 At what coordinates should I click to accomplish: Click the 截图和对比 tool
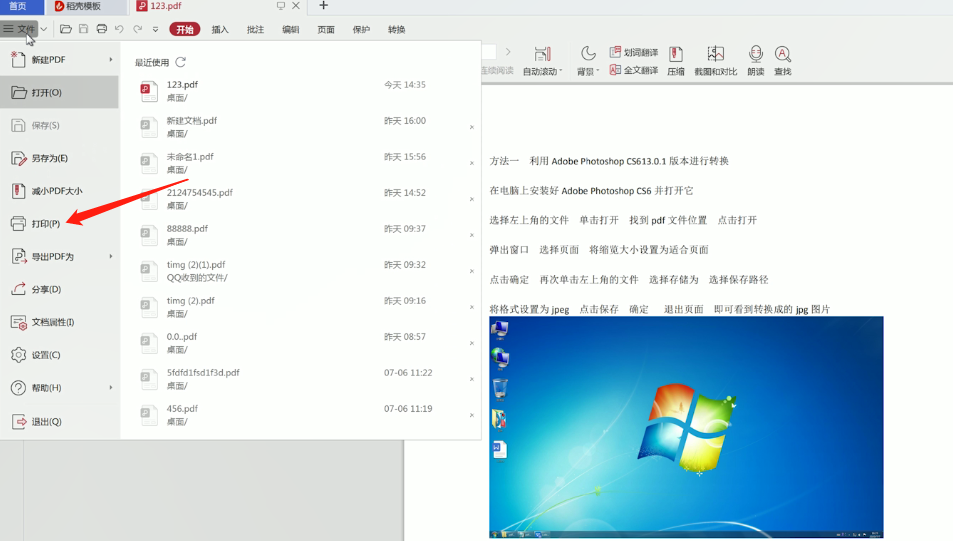point(715,61)
